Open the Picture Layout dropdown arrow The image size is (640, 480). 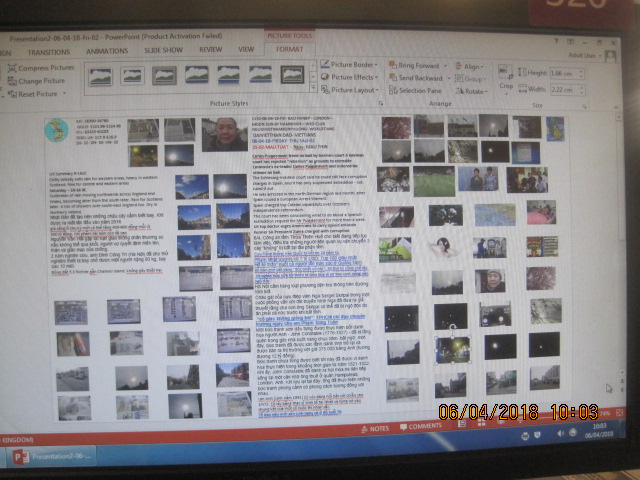pos(377,90)
